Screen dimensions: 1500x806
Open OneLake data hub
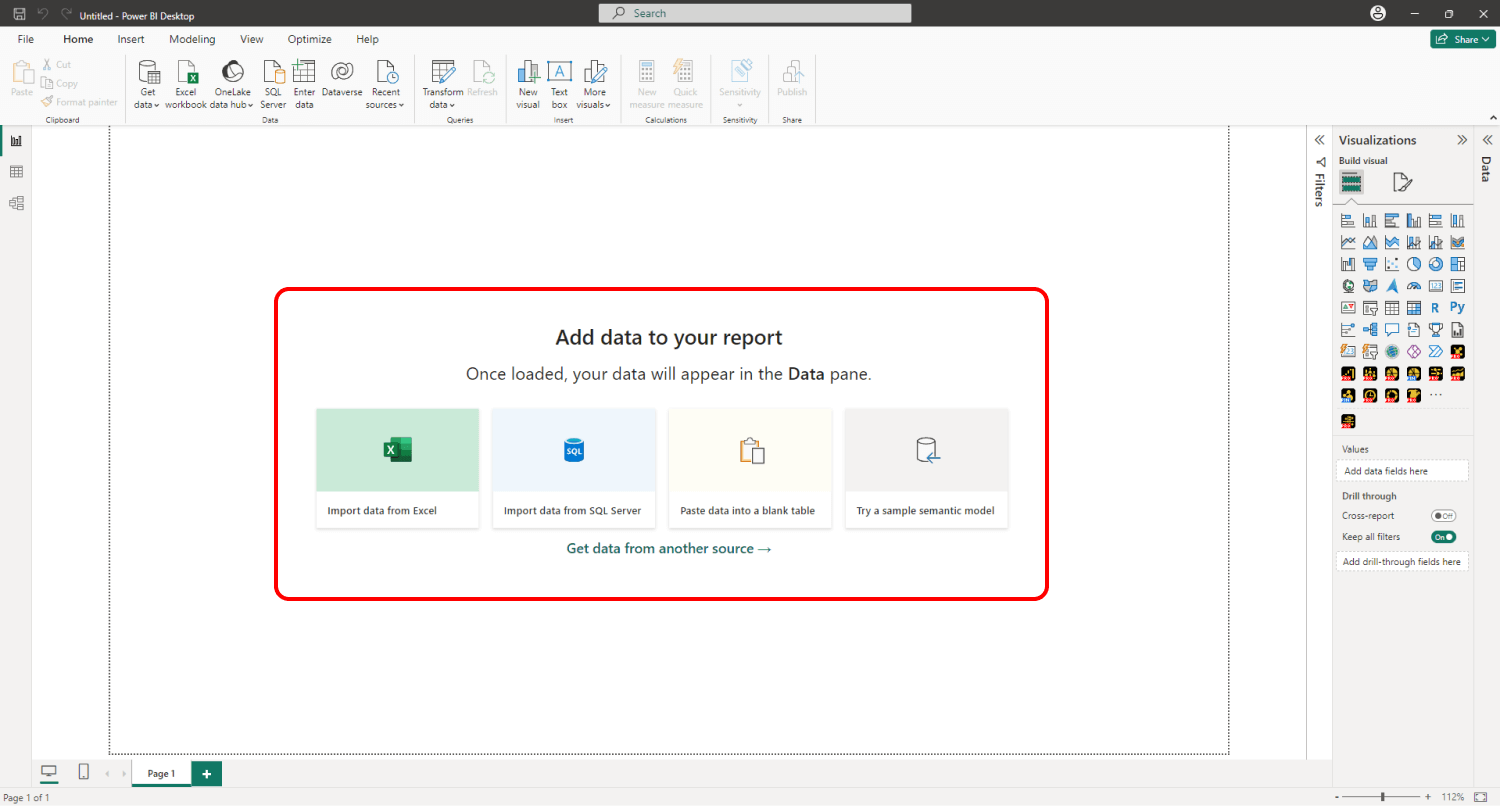232,84
